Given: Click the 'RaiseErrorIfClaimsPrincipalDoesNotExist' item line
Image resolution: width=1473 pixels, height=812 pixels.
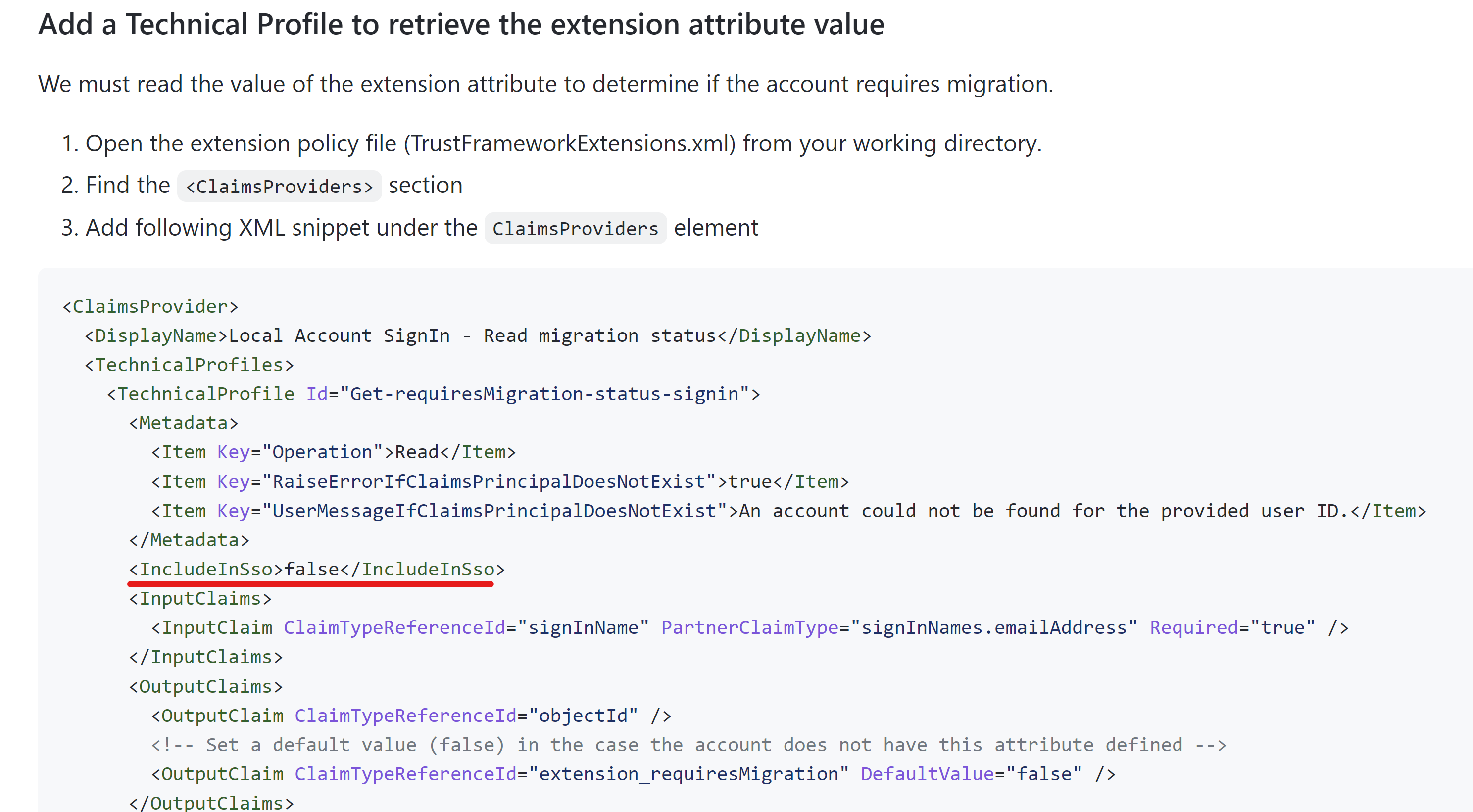Looking at the screenshot, I should pyautogui.click(x=499, y=481).
